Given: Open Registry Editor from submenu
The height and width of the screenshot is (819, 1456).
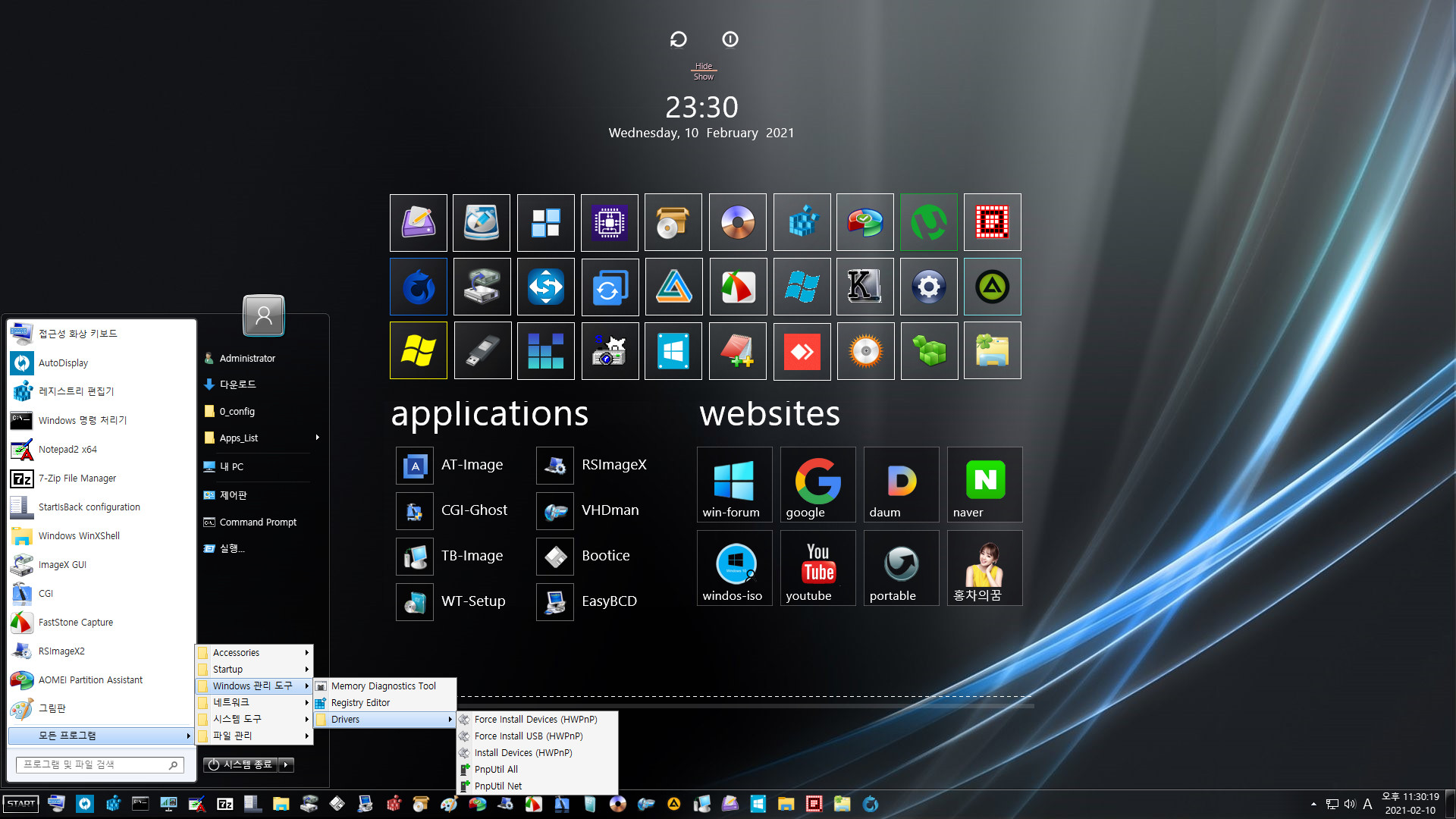Looking at the screenshot, I should click(384, 703).
